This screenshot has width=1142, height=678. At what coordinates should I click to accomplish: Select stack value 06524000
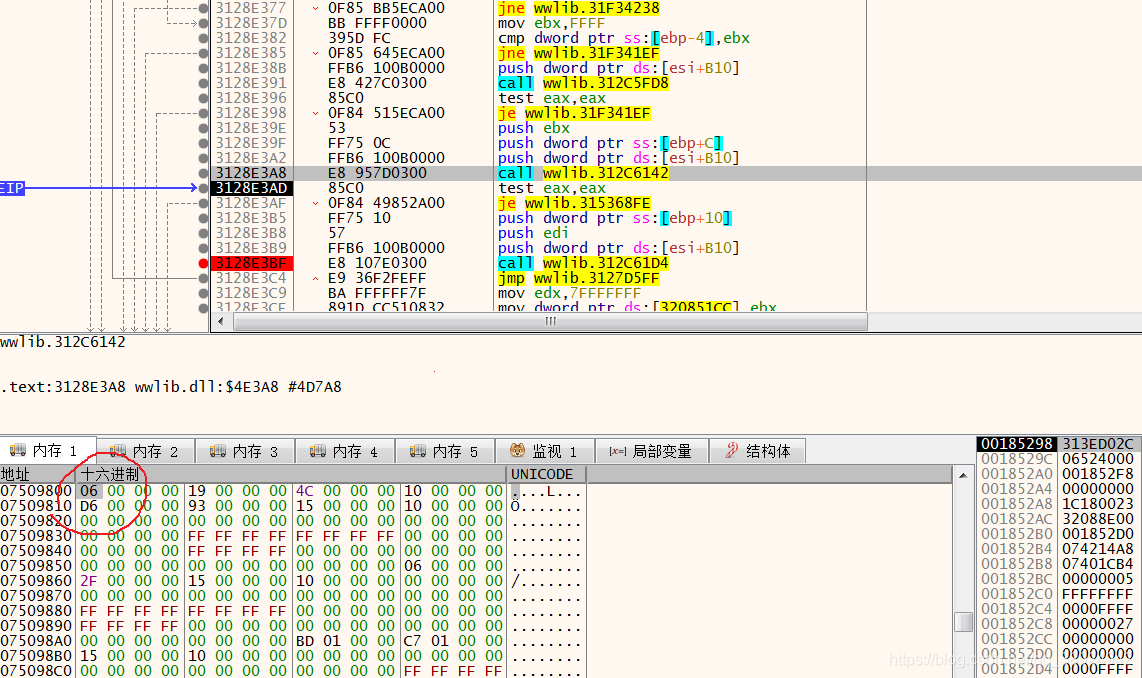click(1098, 459)
